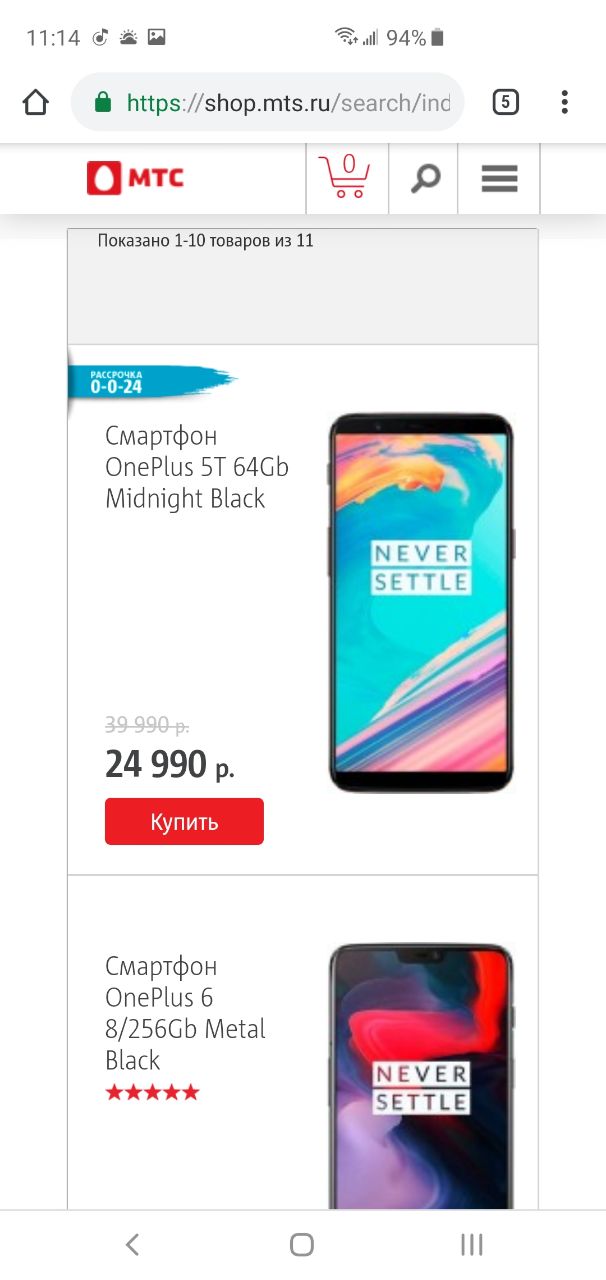Viewport: 606px width, 1280px height.
Task: Open OnePlus 6 8/256Gb Metal Black title
Action: [x=186, y=1013]
